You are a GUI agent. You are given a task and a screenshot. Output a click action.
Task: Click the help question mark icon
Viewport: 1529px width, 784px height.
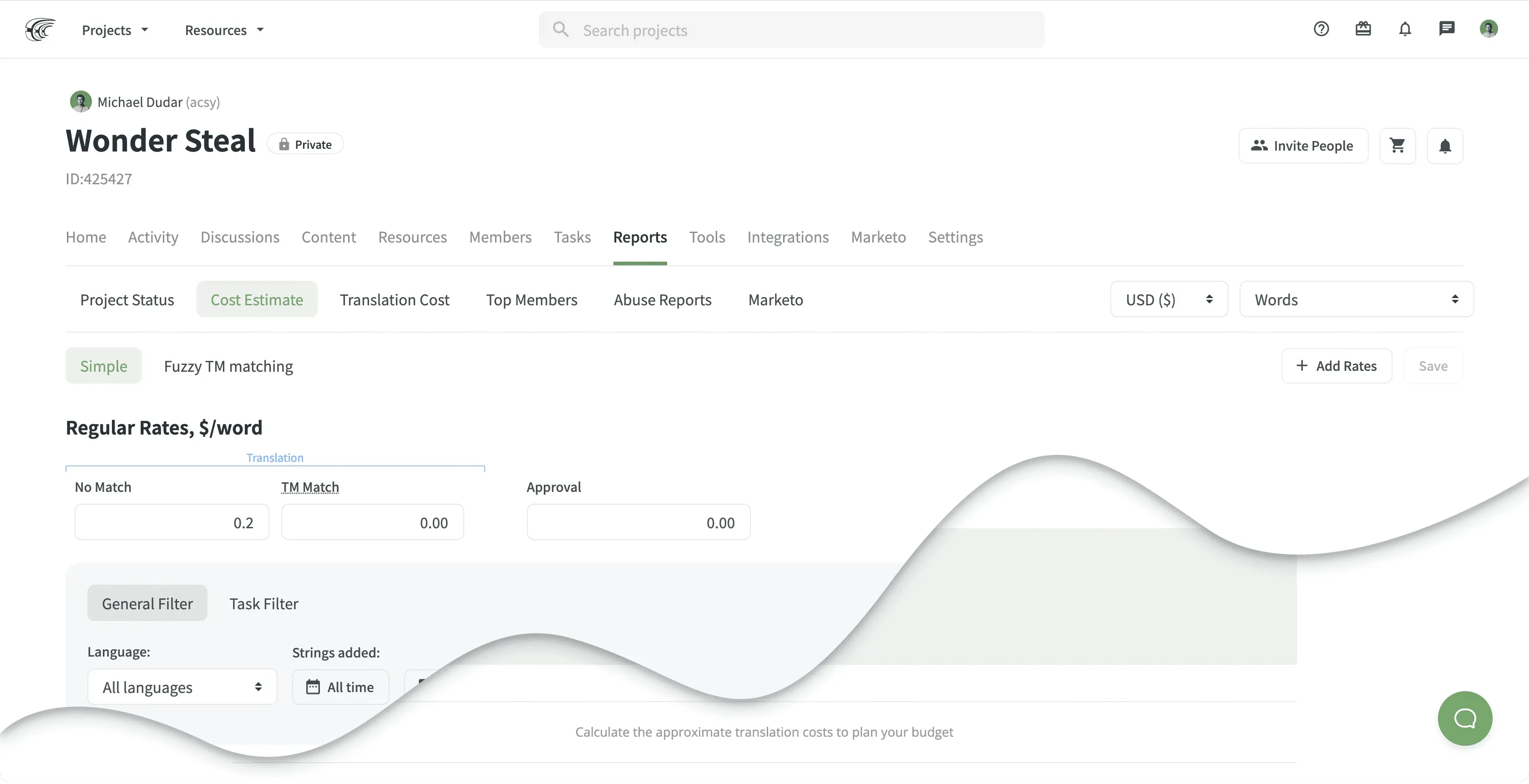pyautogui.click(x=1321, y=29)
